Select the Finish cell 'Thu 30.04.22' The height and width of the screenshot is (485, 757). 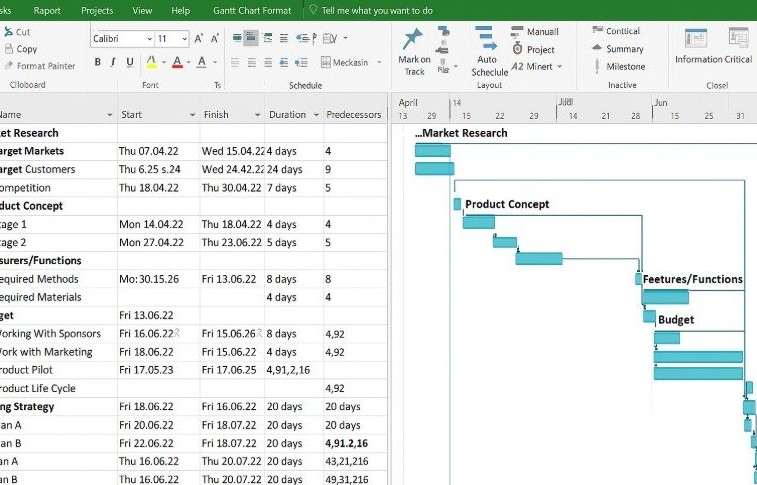coord(232,188)
